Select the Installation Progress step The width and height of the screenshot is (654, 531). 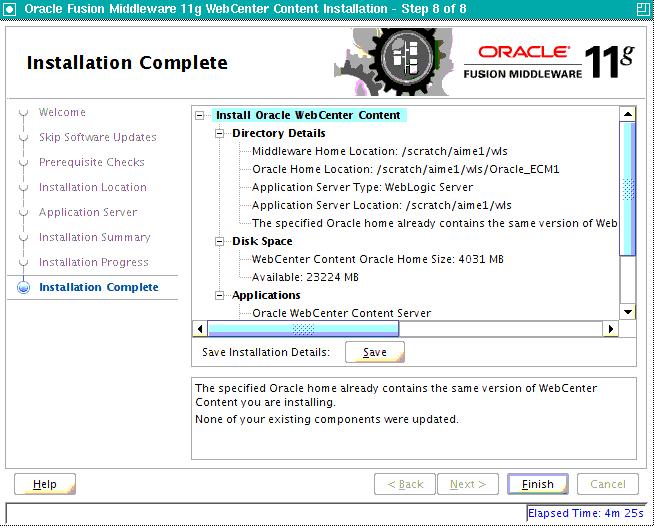tap(94, 262)
